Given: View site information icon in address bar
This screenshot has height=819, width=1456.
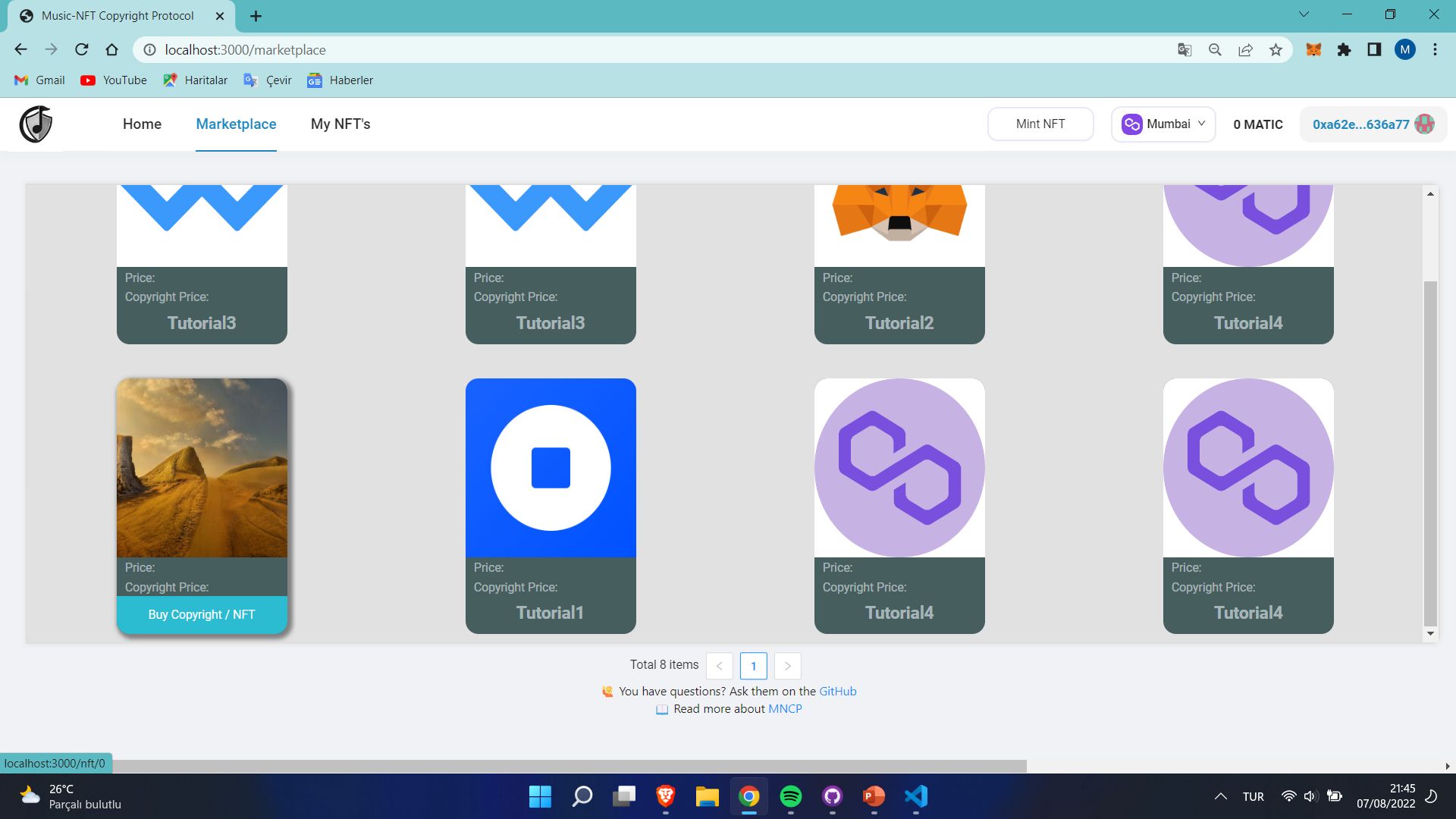Looking at the screenshot, I should (x=149, y=49).
